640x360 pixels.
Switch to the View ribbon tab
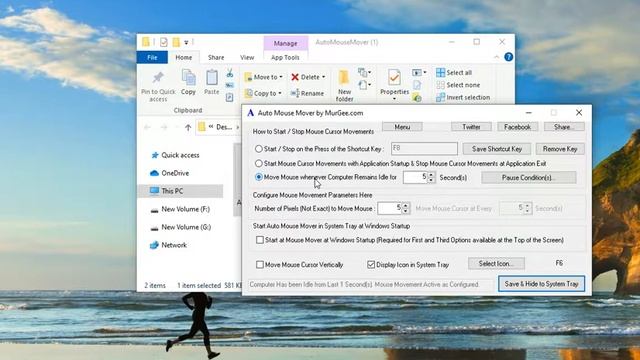pos(247,58)
